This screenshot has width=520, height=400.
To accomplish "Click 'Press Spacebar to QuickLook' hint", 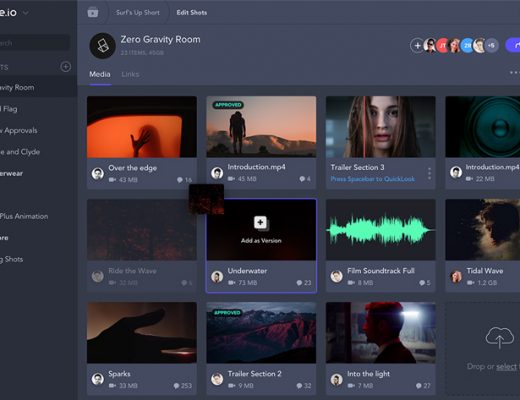I will click(373, 179).
